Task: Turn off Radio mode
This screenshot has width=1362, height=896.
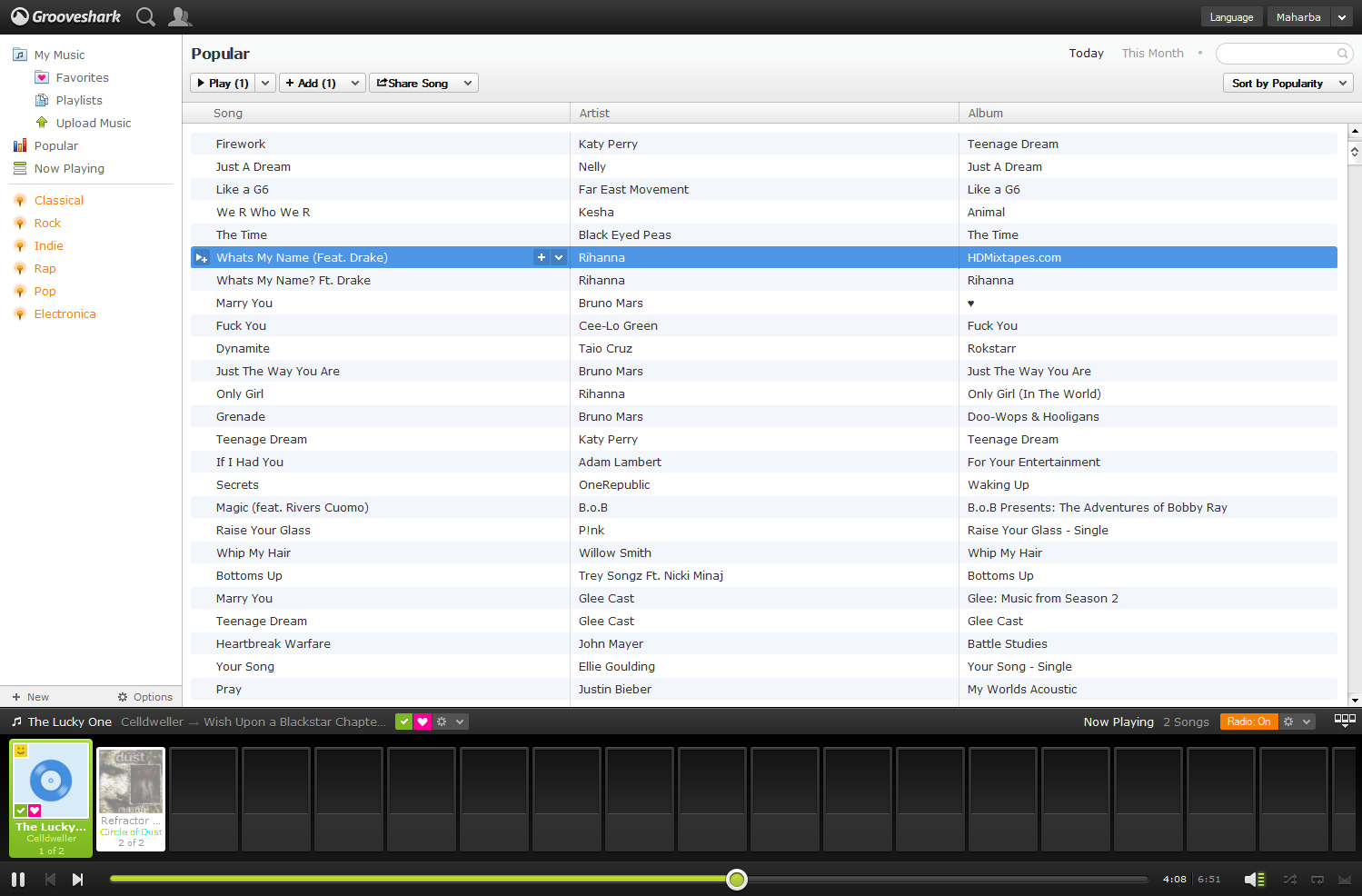Action: [x=1248, y=721]
